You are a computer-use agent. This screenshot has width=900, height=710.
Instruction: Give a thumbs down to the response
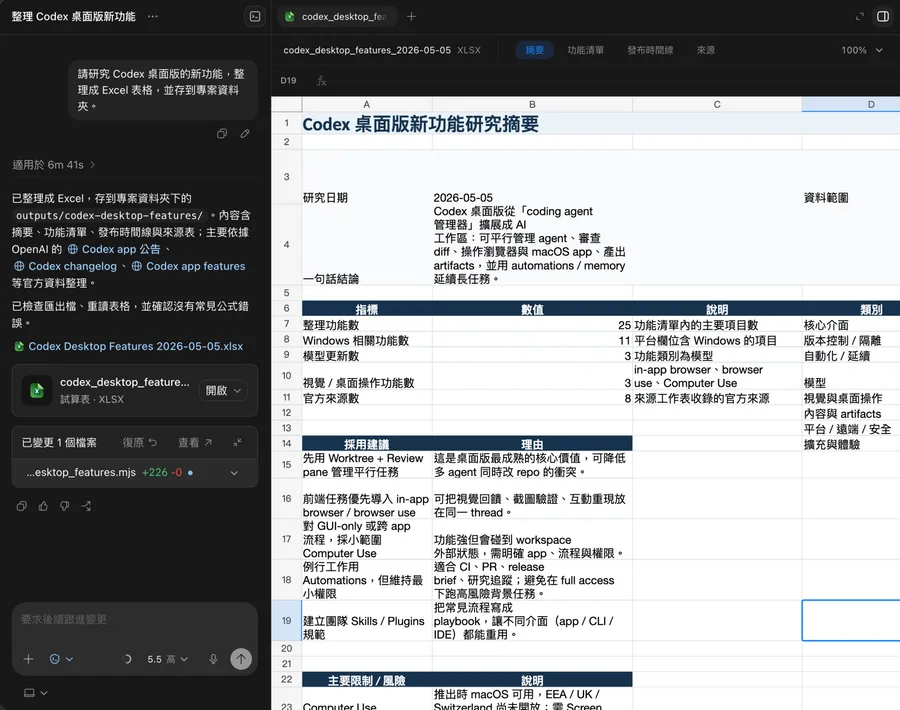pyautogui.click(x=65, y=506)
